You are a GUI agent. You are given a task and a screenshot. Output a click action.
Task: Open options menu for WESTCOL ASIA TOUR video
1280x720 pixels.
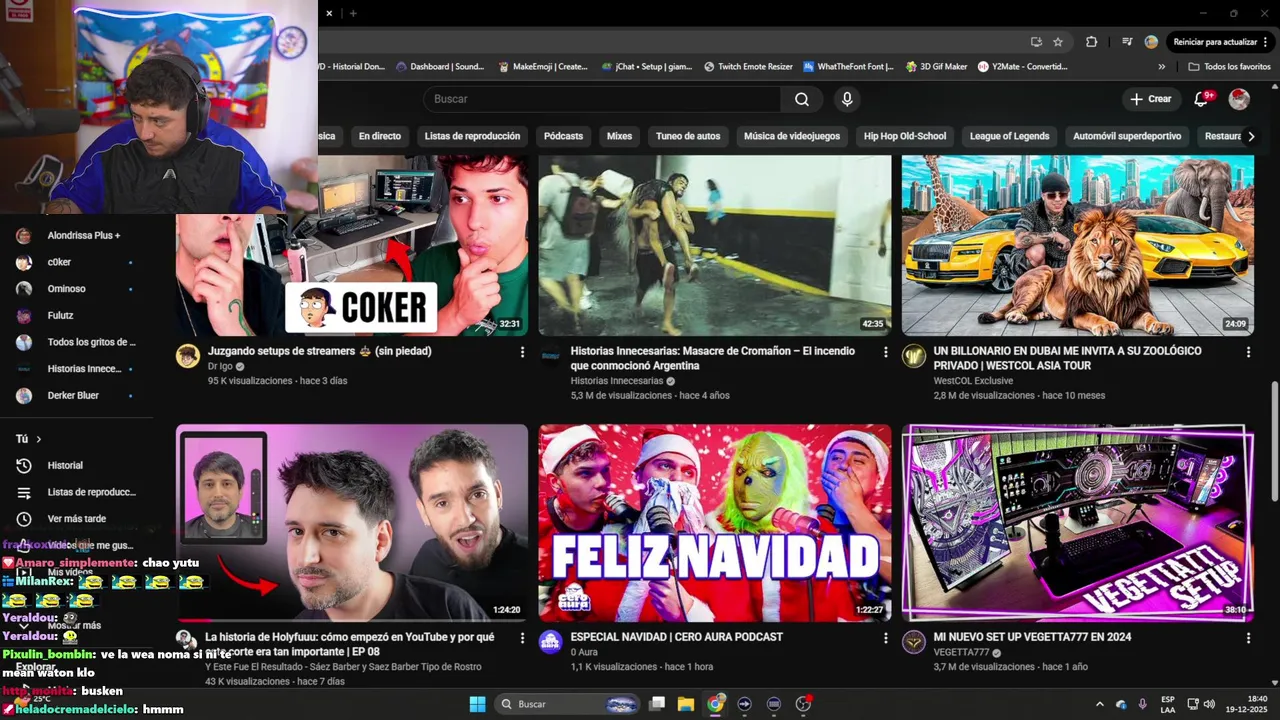point(1248,352)
